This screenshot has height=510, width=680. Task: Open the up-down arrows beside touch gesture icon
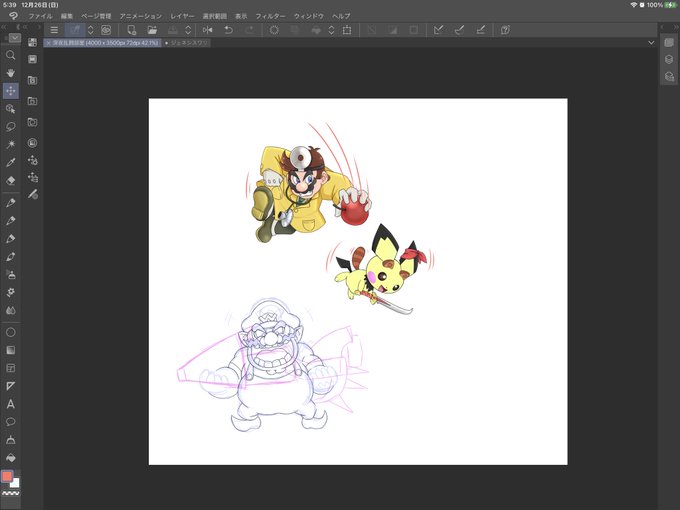click(x=91, y=30)
